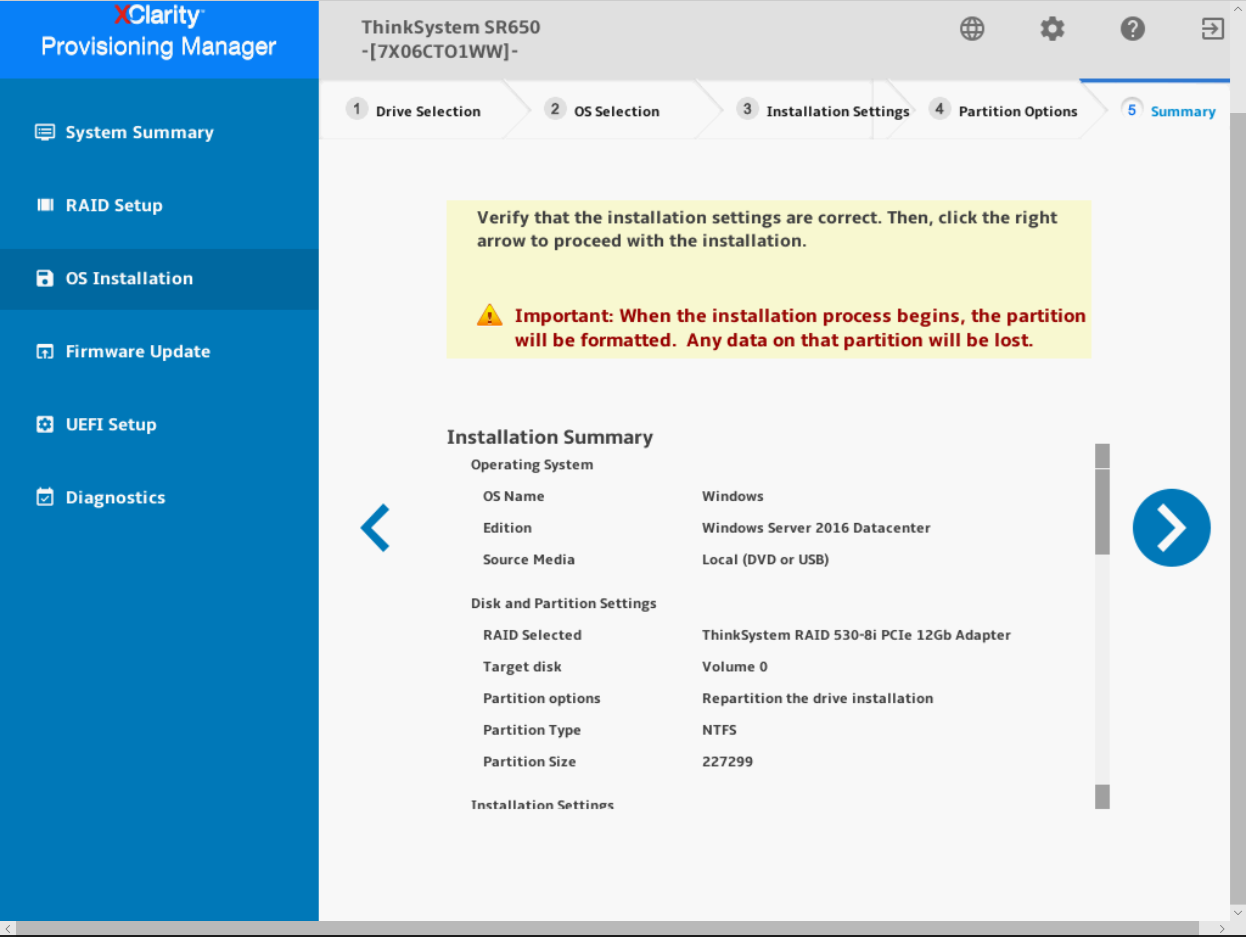1246x937 pixels.
Task: Go to step 1 Drive Selection
Action: [x=414, y=111]
